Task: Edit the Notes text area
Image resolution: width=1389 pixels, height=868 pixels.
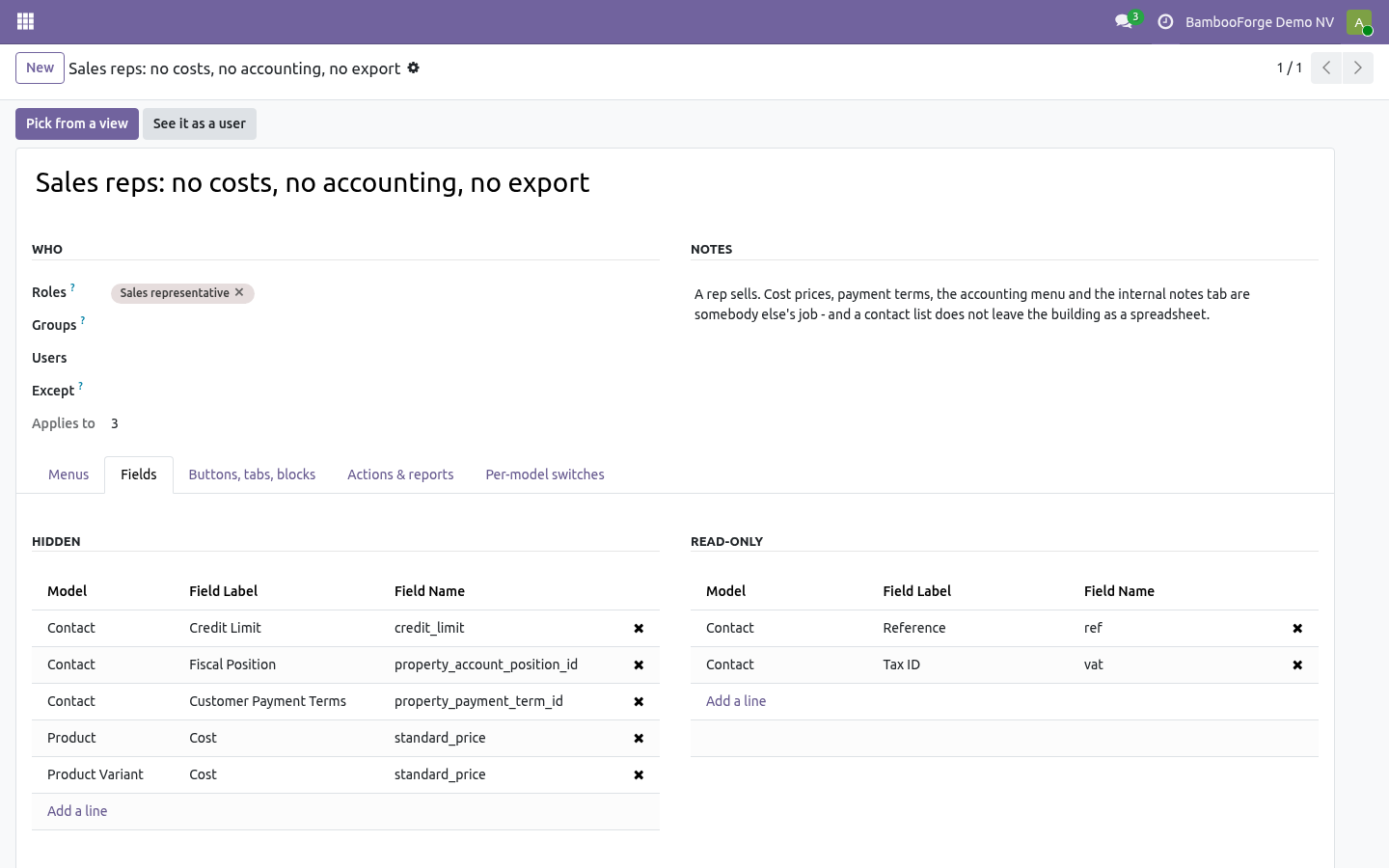Action: point(1004,305)
